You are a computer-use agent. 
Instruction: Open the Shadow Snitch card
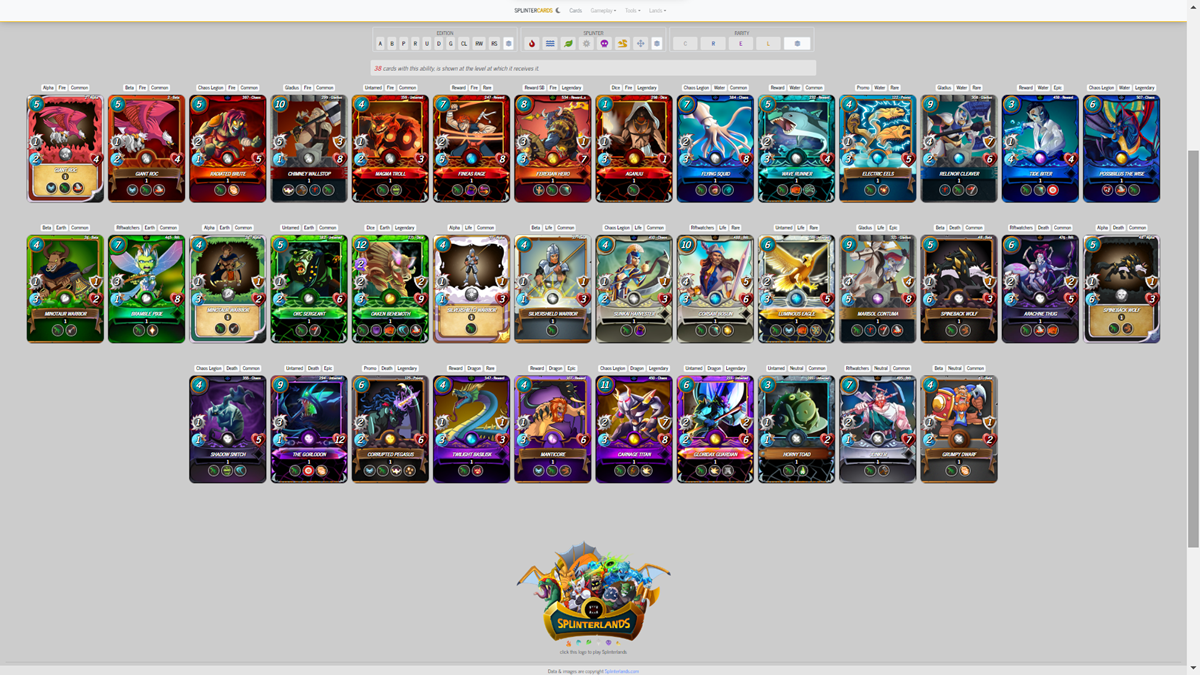(228, 428)
